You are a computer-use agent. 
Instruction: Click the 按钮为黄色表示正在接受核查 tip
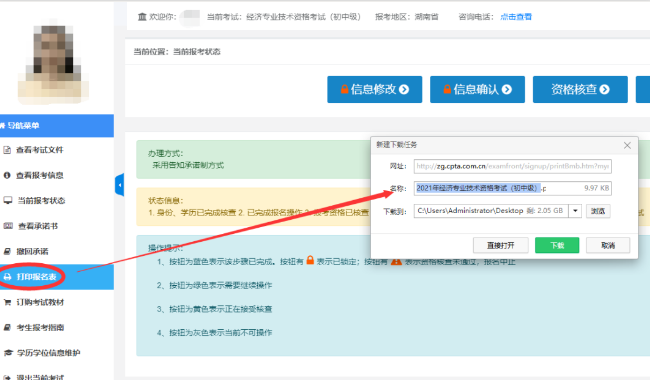pyautogui.click(x=214, y=309)
